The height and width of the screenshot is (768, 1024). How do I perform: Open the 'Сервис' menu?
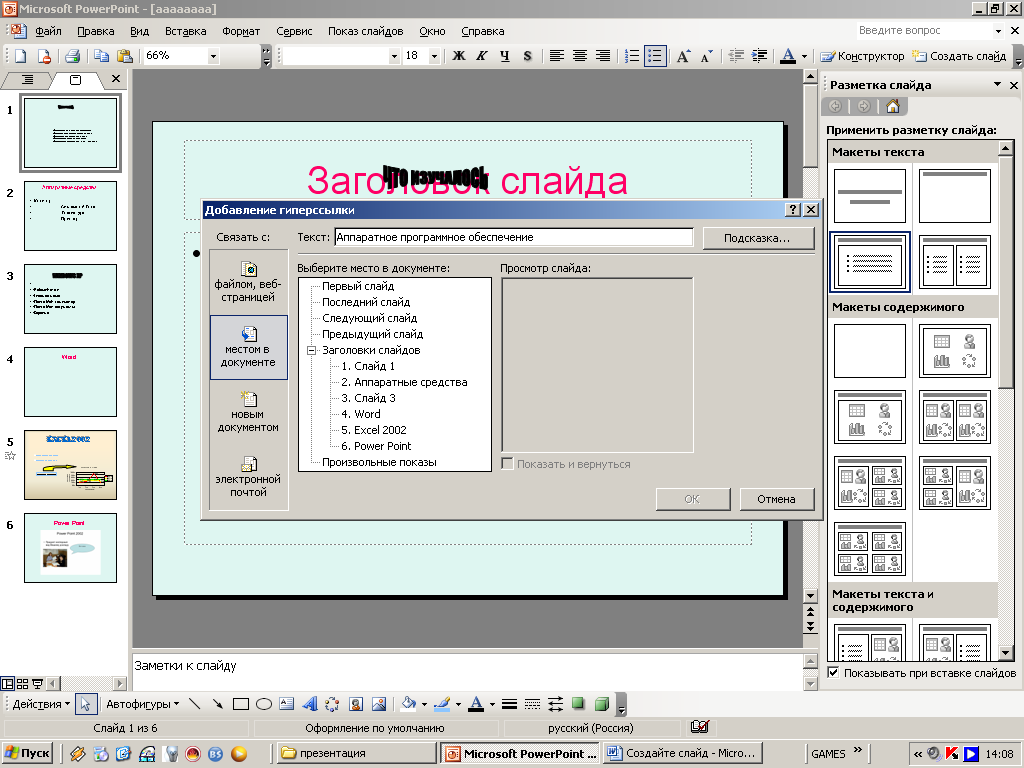294,31
